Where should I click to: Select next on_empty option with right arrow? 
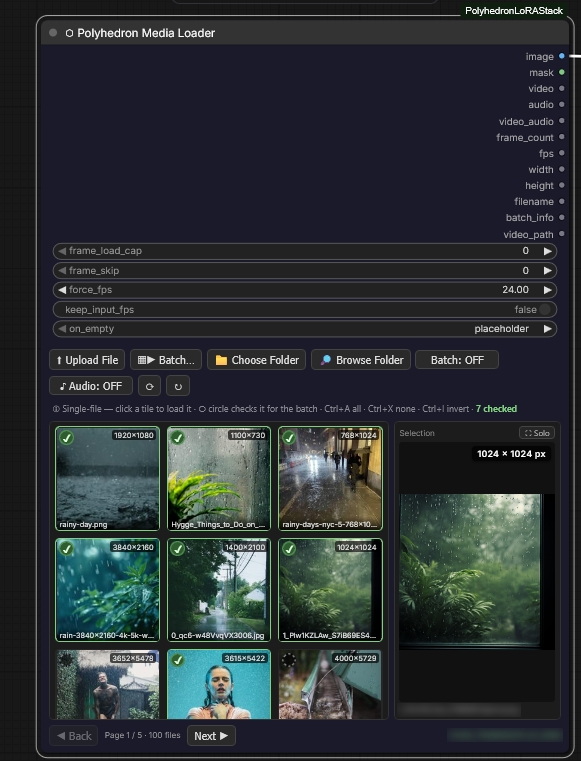[x=548, y=329]
